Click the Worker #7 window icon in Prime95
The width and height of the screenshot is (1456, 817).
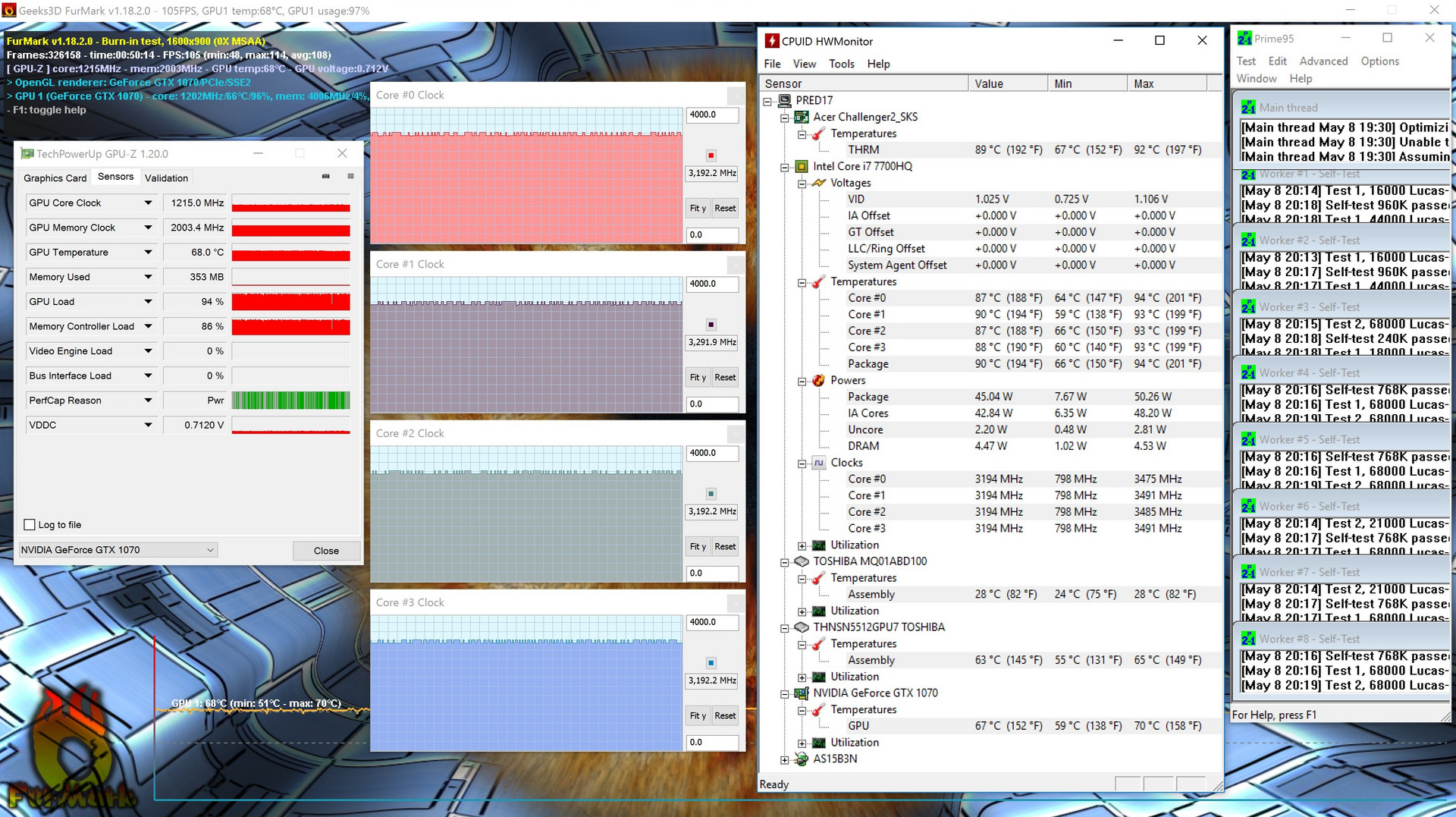(1248, 572)
